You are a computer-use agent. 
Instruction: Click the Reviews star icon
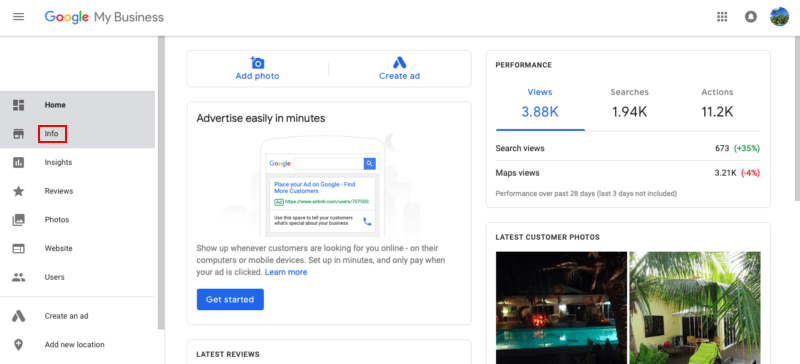coord(19,191)
